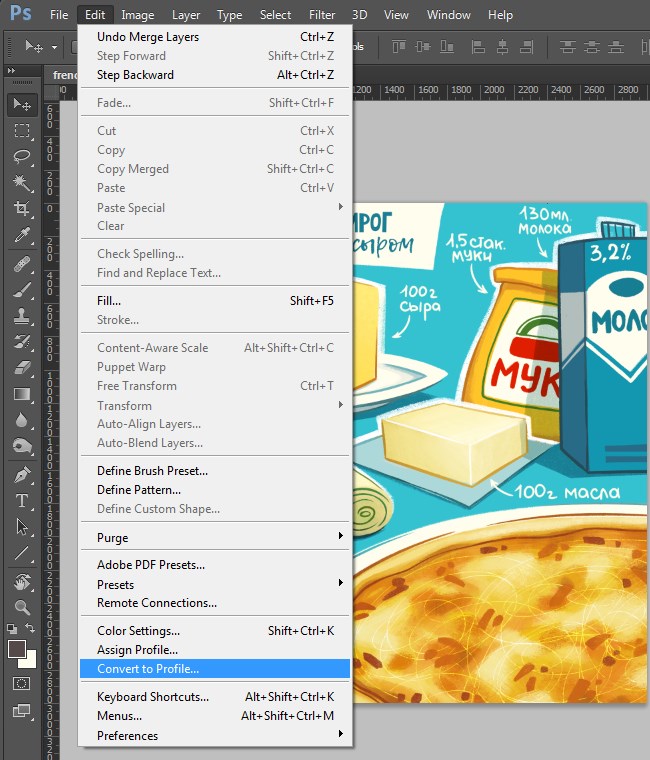The height and width of the screenshot is (760, 650).
Task: Select the Path Selection tool
Action: 22,527
